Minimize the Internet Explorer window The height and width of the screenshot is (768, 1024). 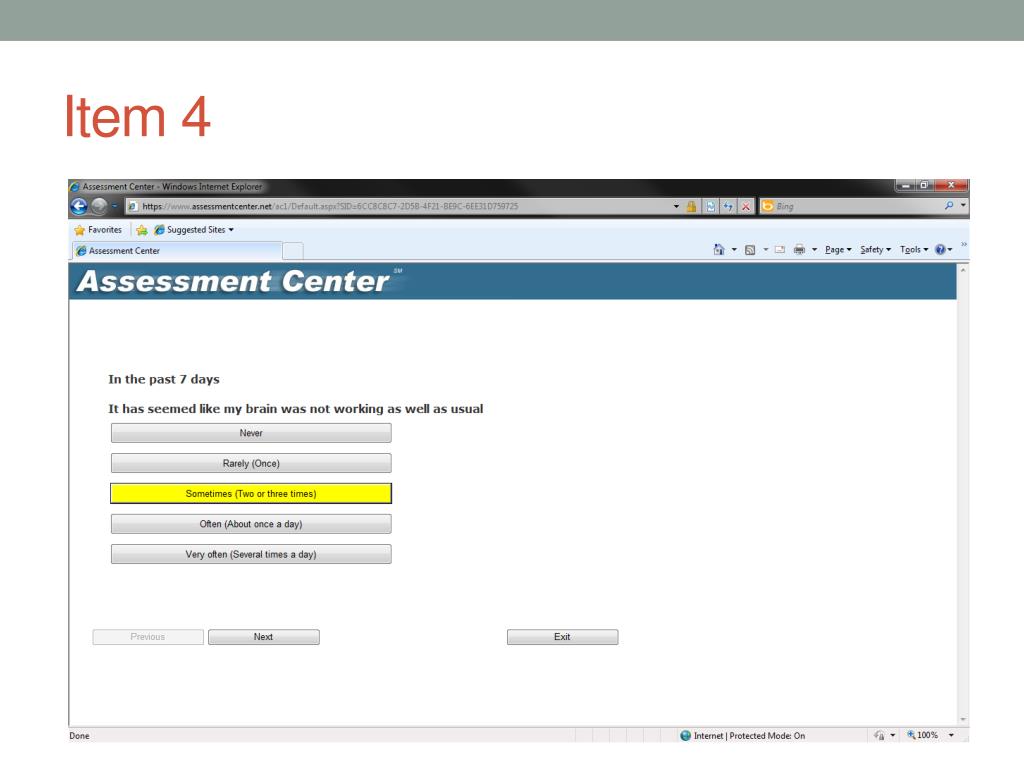point(905,185)
